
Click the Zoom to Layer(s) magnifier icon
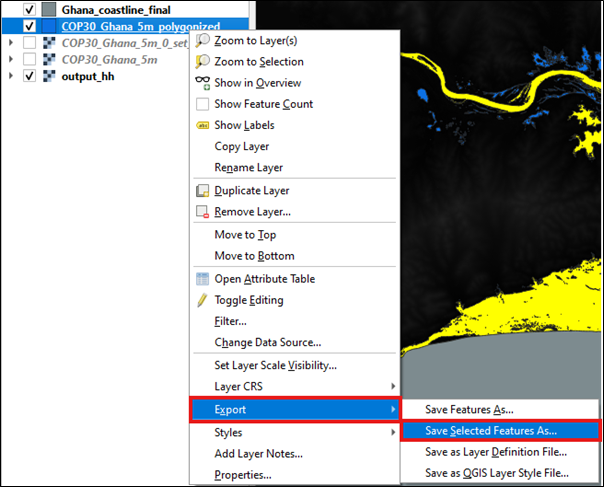point(202,40)
